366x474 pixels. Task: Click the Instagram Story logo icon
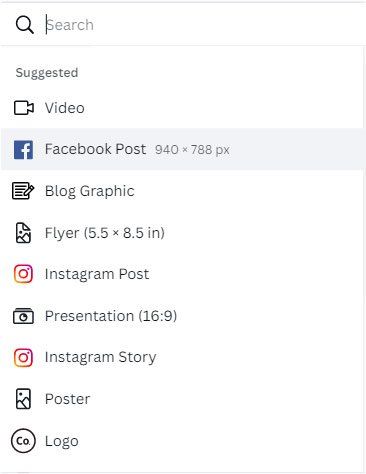pyautogui.click(x=23, y=357)
